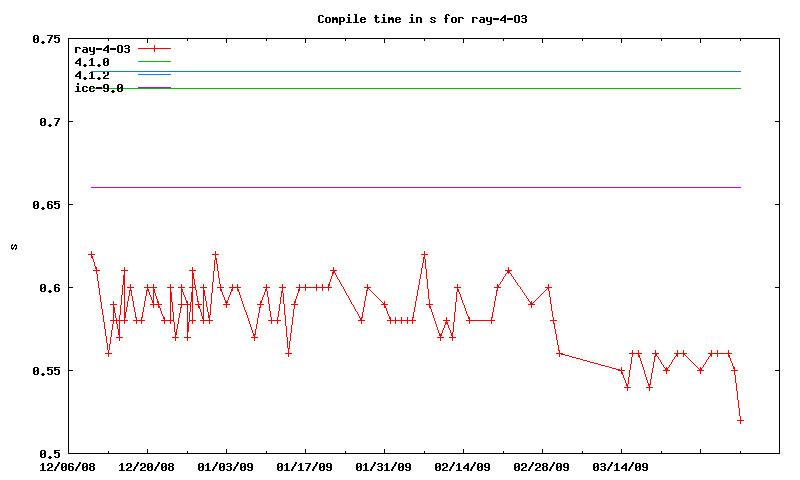Select the ice-9.0 legend entry
This screenshot has width=800, height=480.
tap(99, 88)
